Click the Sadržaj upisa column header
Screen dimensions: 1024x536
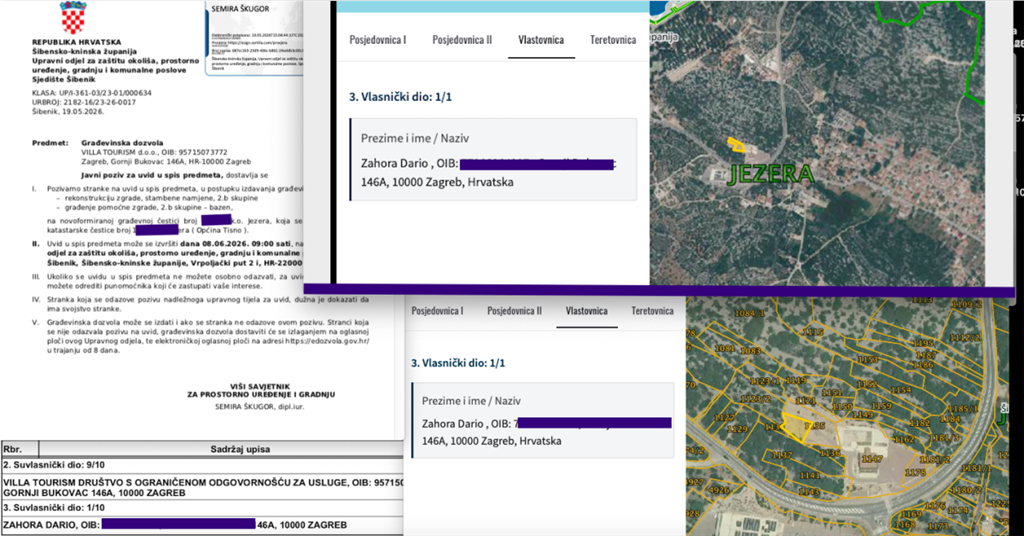[x=240, y=449]
